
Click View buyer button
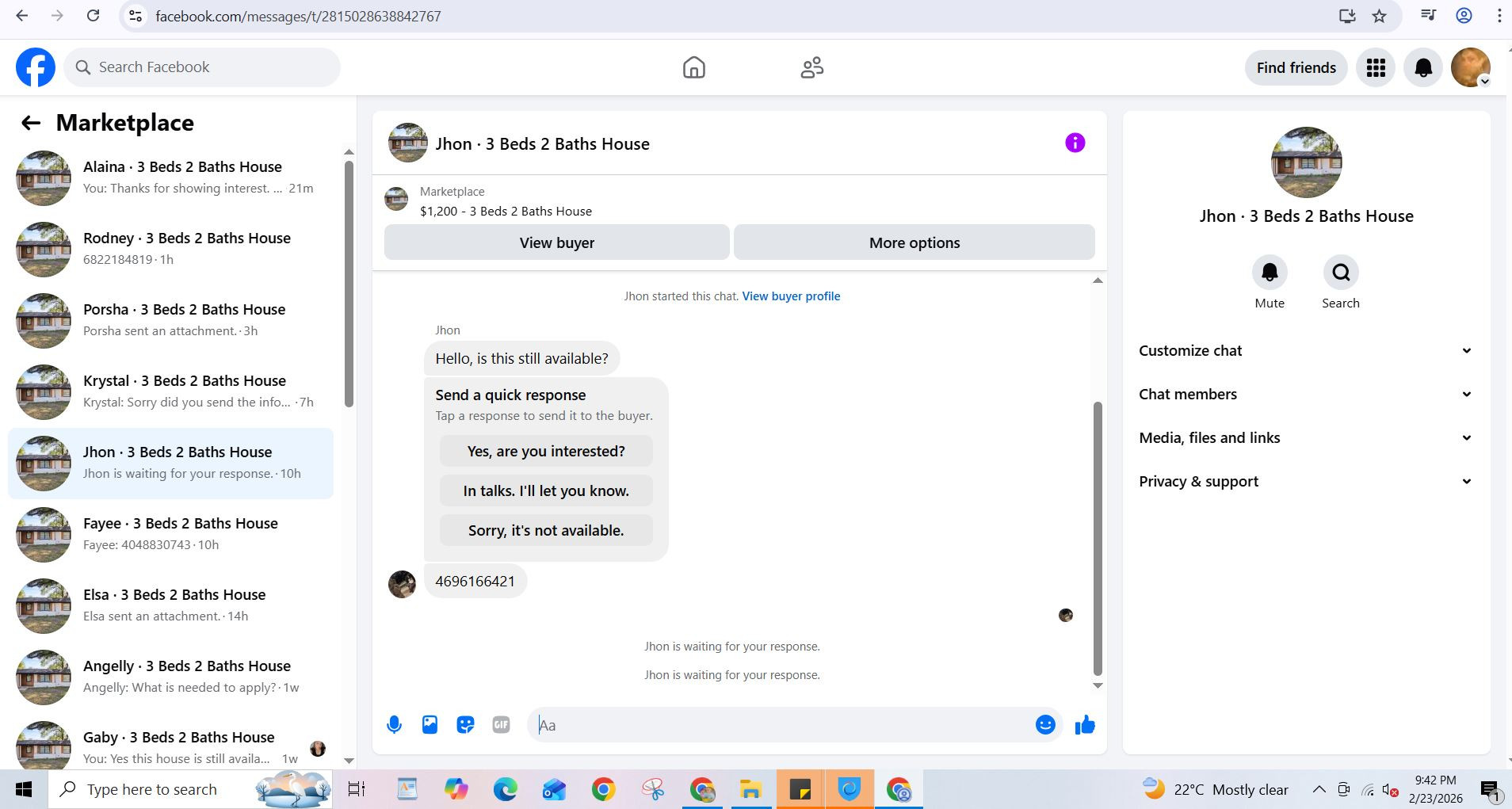(x=556, y=242)
